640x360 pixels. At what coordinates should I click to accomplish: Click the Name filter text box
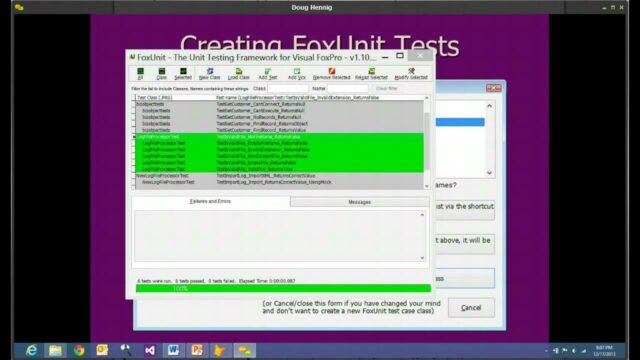tap(348, 89)
